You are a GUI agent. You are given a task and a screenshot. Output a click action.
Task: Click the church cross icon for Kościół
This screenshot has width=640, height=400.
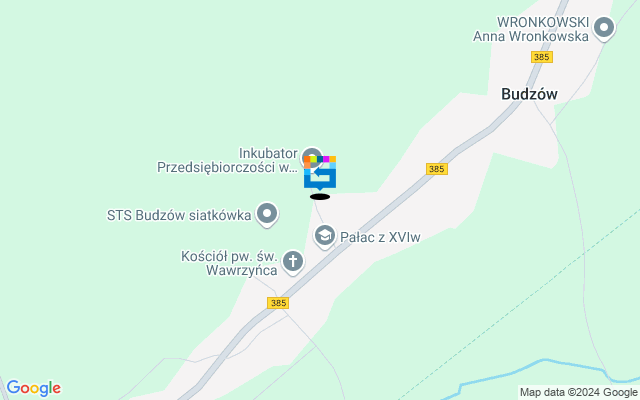pos(293,262)
